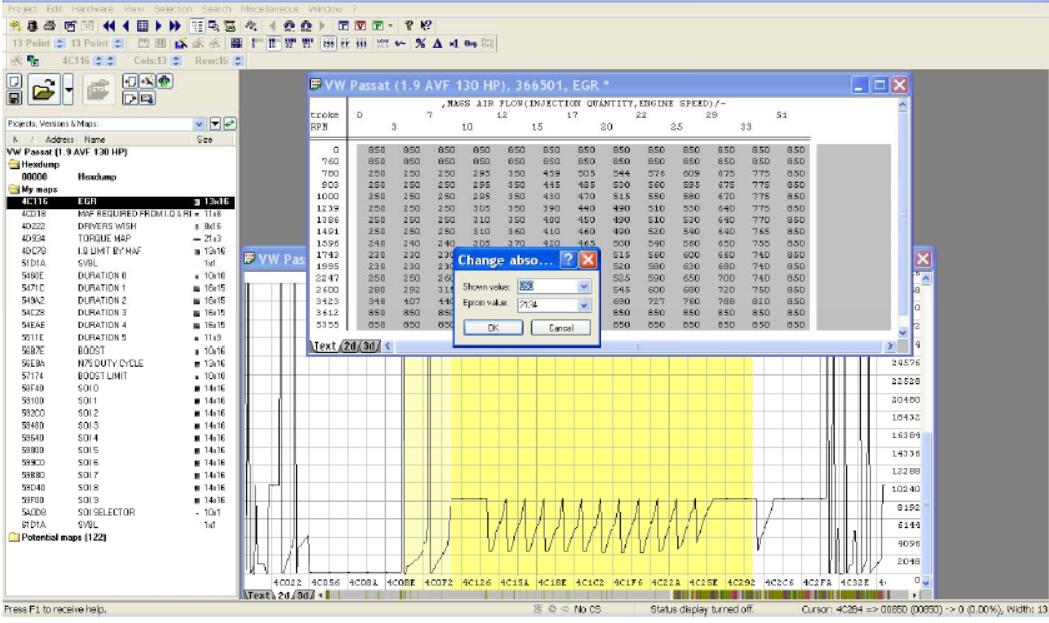Image resolution: width=1049 pixels, height=623 pixels.
Task: Open Eprom value dropdown arrow
Action: pos(583,304)
